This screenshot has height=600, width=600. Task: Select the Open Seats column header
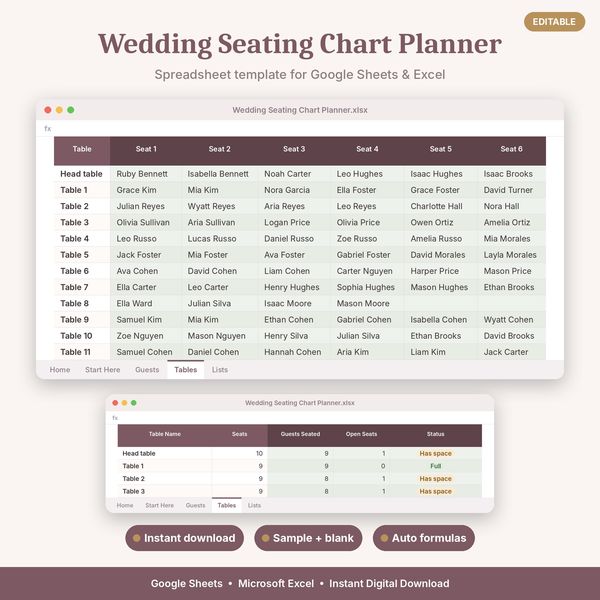click(x=361, y=434)
